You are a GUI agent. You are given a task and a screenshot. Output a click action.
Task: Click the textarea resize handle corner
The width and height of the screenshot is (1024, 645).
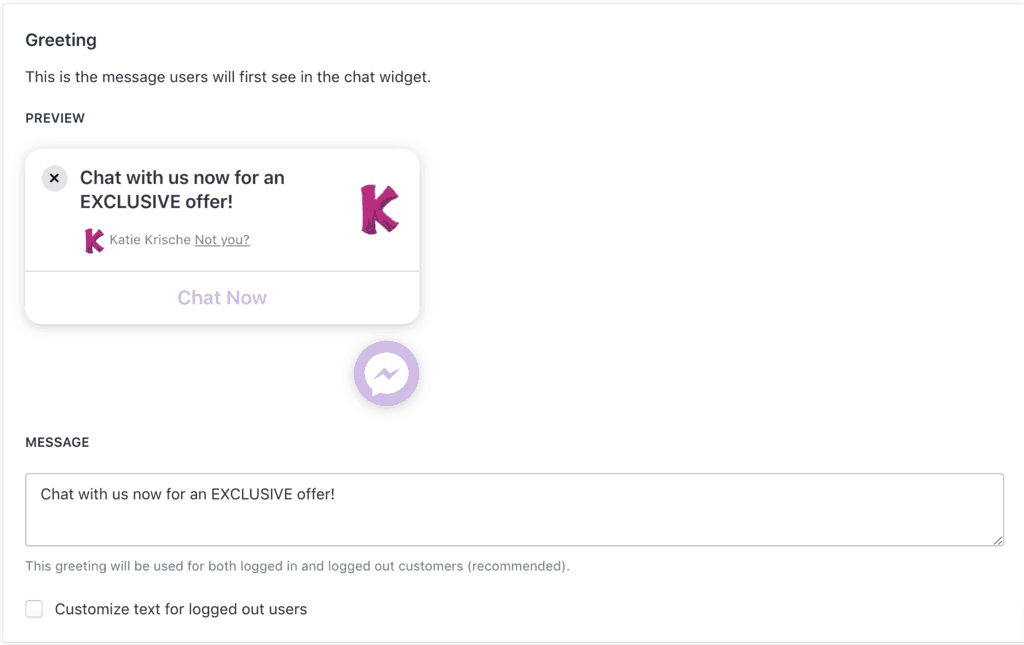pos(998,540)
